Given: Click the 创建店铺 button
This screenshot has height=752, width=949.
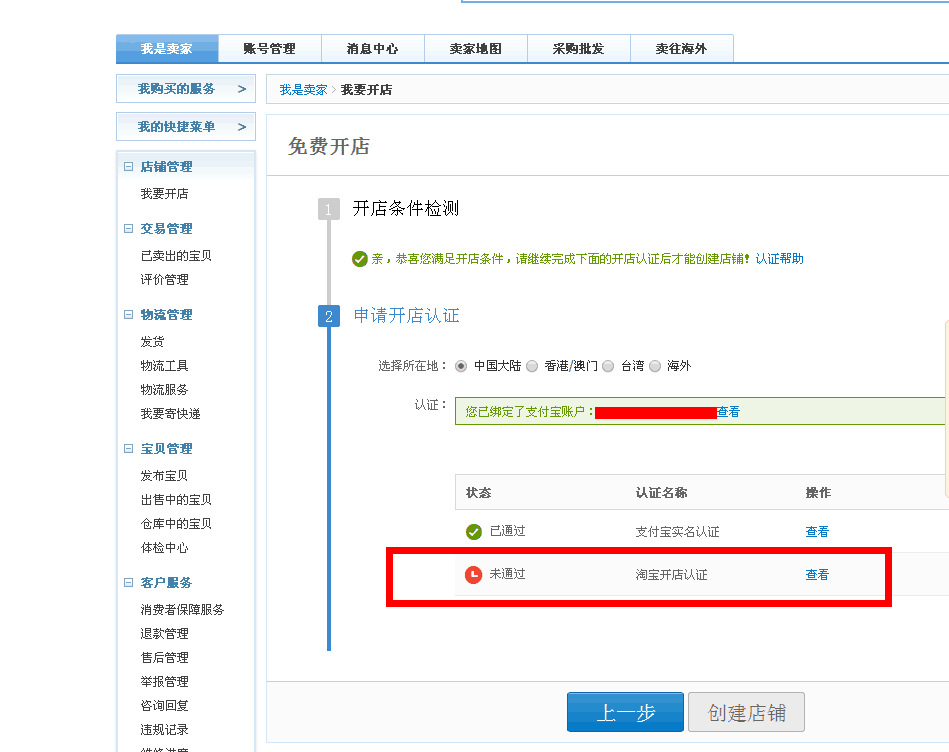Looking at the screenshot, I should click(x=750, y=712).
